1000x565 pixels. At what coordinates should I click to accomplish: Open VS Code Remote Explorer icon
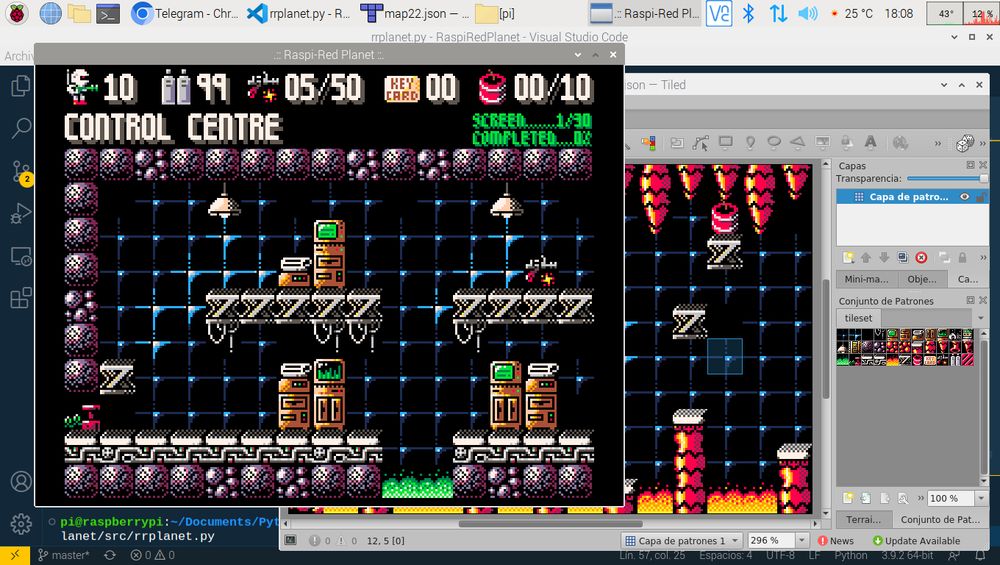click(20, 256)
